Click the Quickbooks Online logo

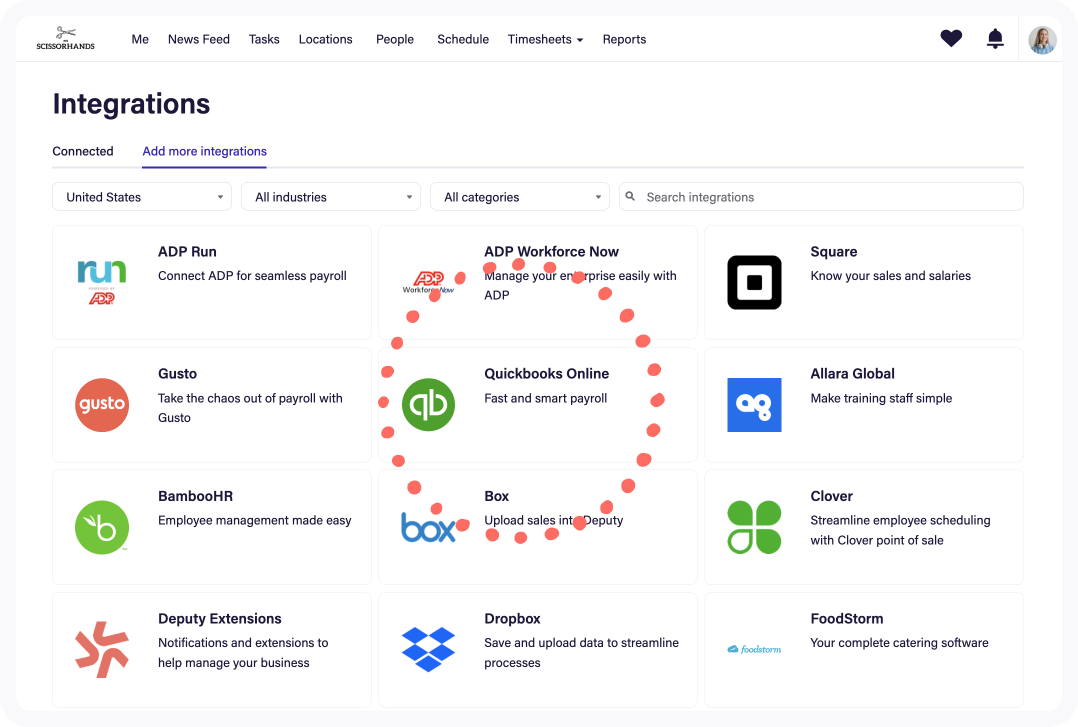428,404
